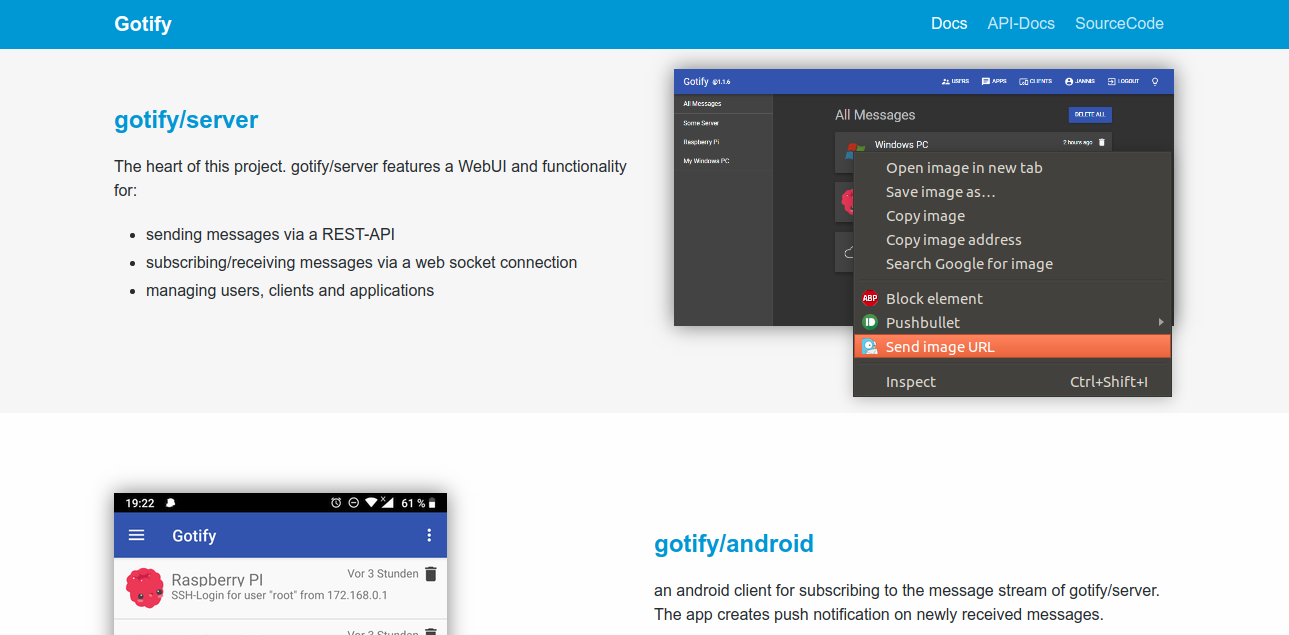The width and height of the screenshot is (1289, 635).
Task: Open the API-Docs link
Action: point(1021,23)
